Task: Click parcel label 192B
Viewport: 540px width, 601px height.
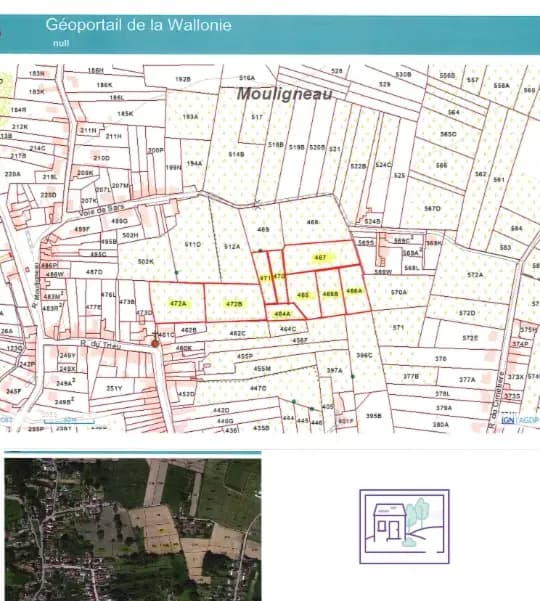Action: (183, 79)
